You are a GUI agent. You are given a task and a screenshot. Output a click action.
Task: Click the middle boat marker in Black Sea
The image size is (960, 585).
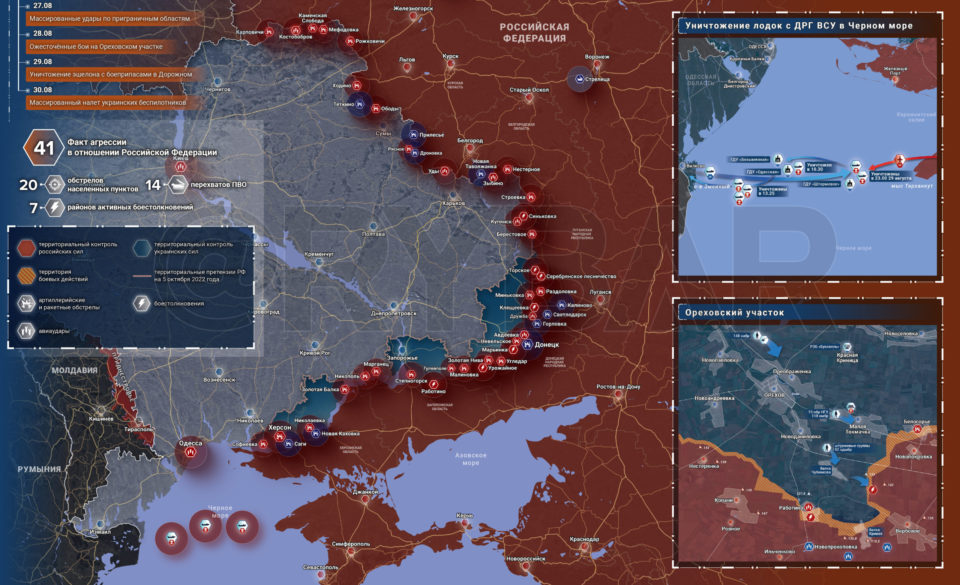tap(205, 526)
